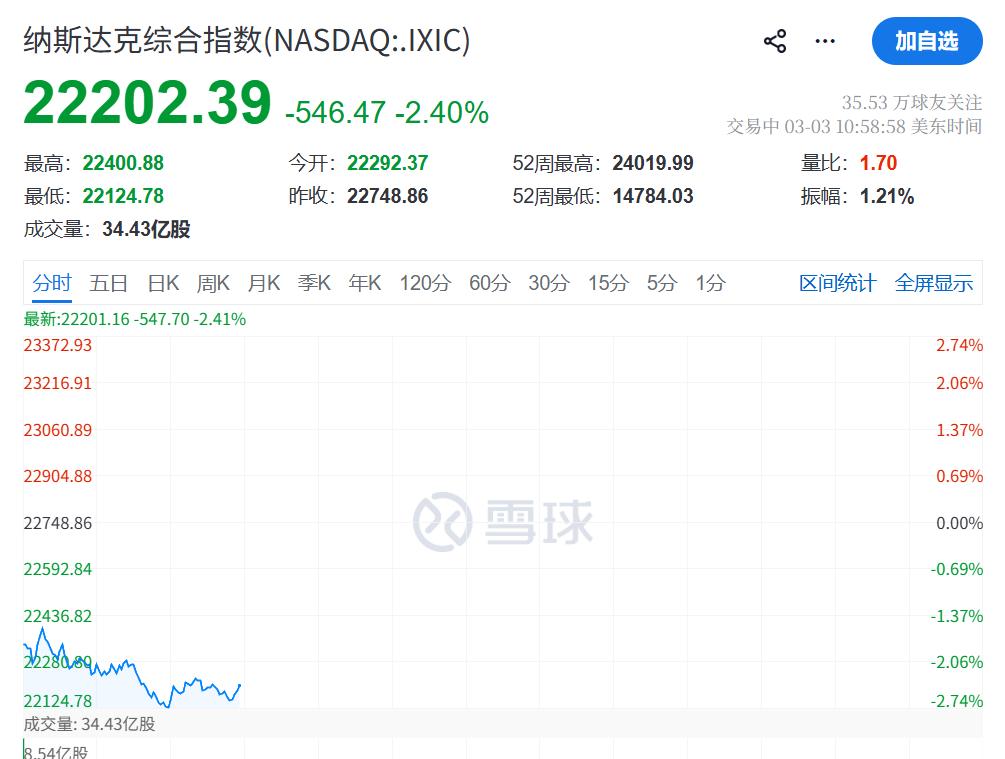Screen dimensions: 1005x759
Task: Open the 1分 interval chart
Action: [712, 283]
